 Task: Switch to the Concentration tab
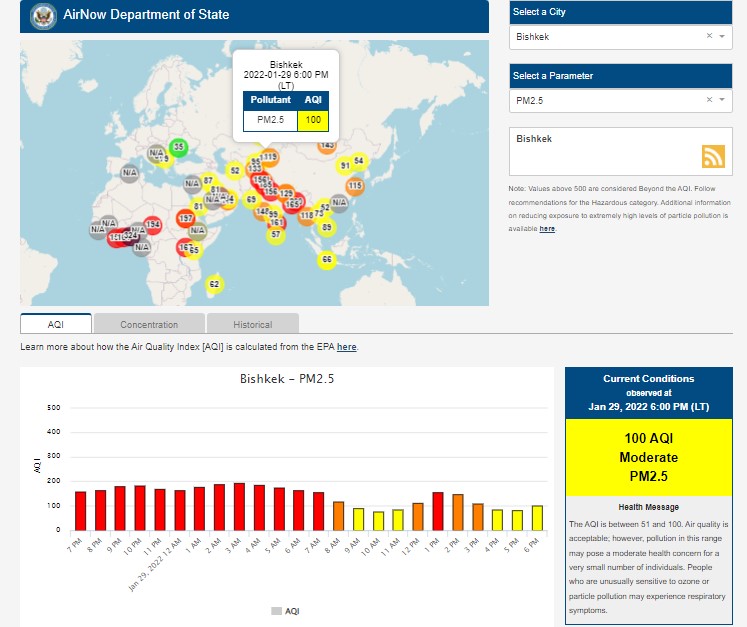pyautogui.click(x=149, y=324)
